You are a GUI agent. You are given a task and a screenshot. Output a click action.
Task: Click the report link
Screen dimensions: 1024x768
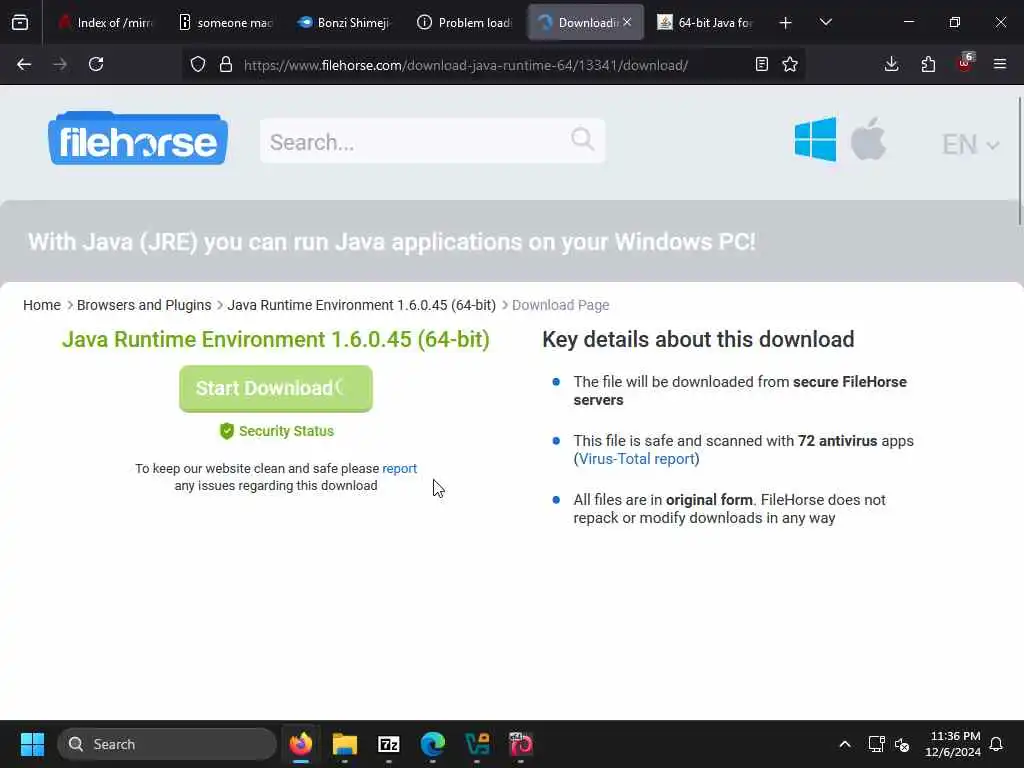399,468
